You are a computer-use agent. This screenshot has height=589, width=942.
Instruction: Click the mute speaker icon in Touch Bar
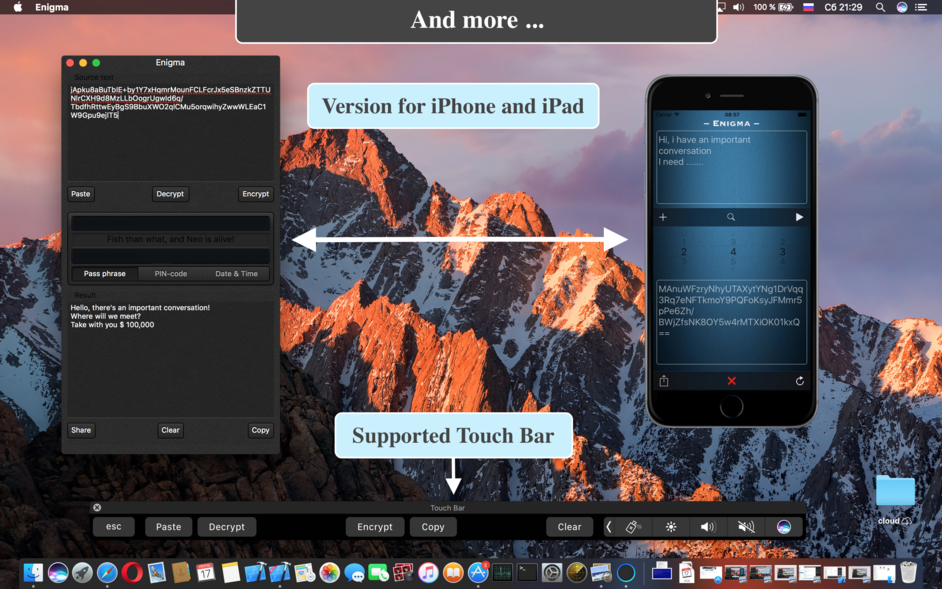746,527
